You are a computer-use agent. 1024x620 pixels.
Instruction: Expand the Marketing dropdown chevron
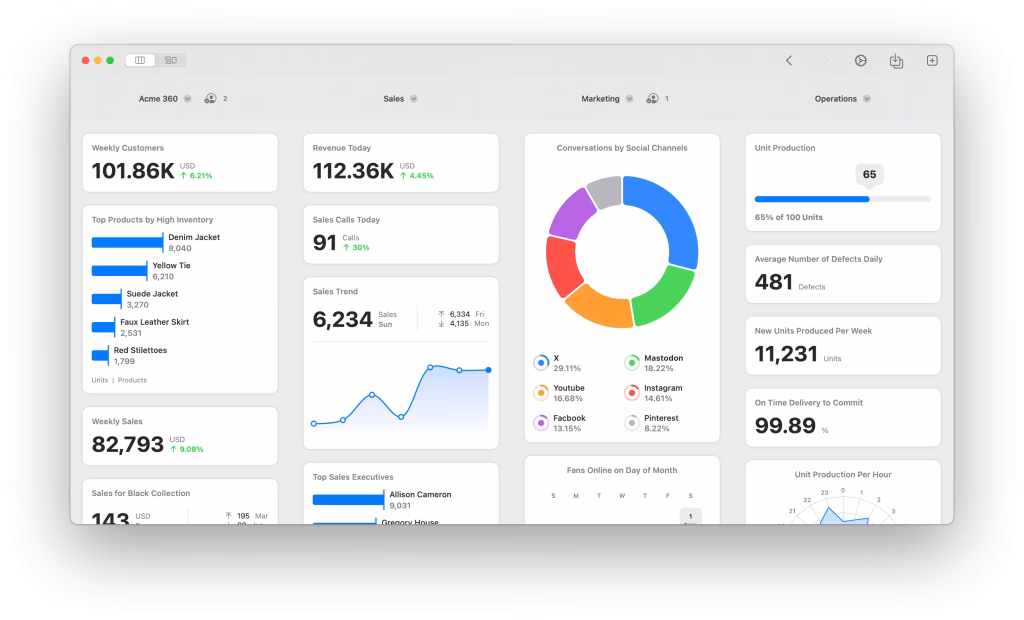[630, 99]
